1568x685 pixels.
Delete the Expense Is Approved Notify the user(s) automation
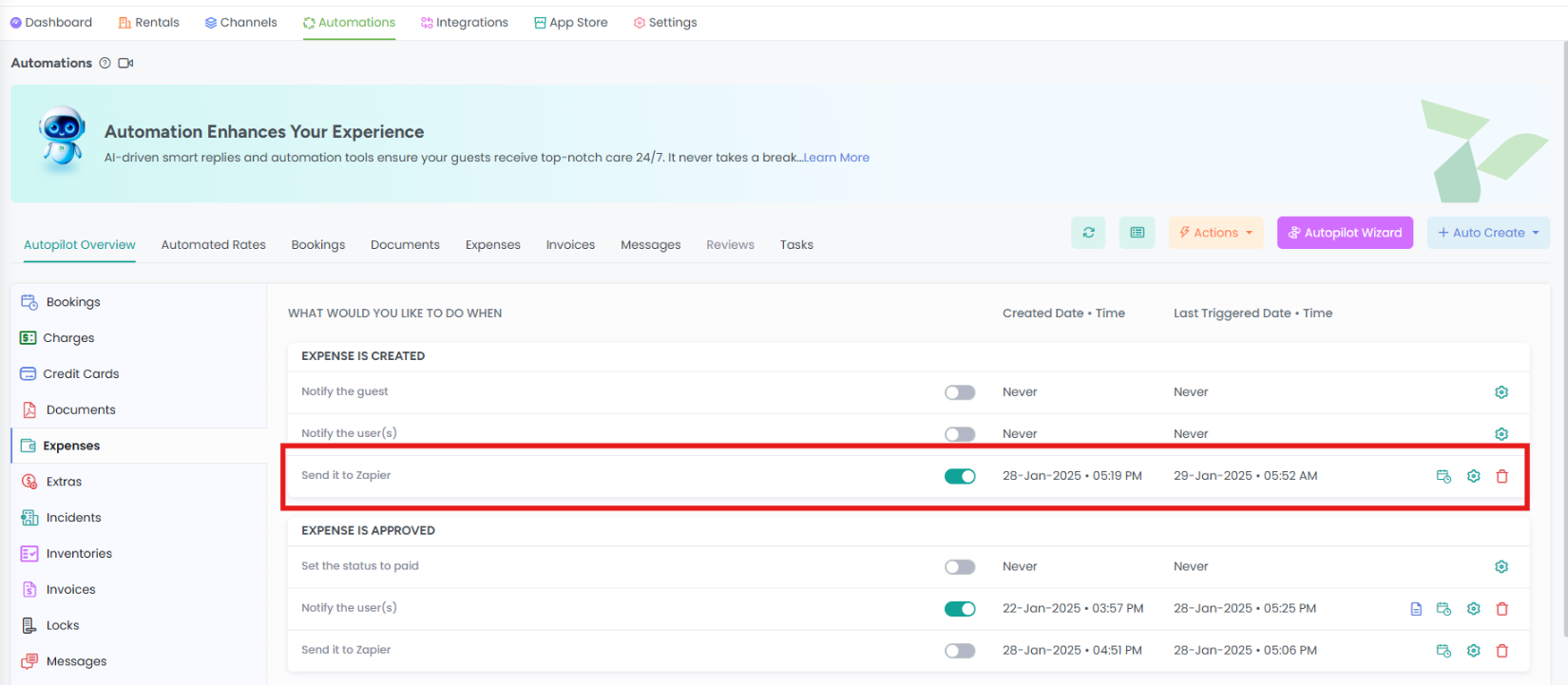coord(1502,609)
